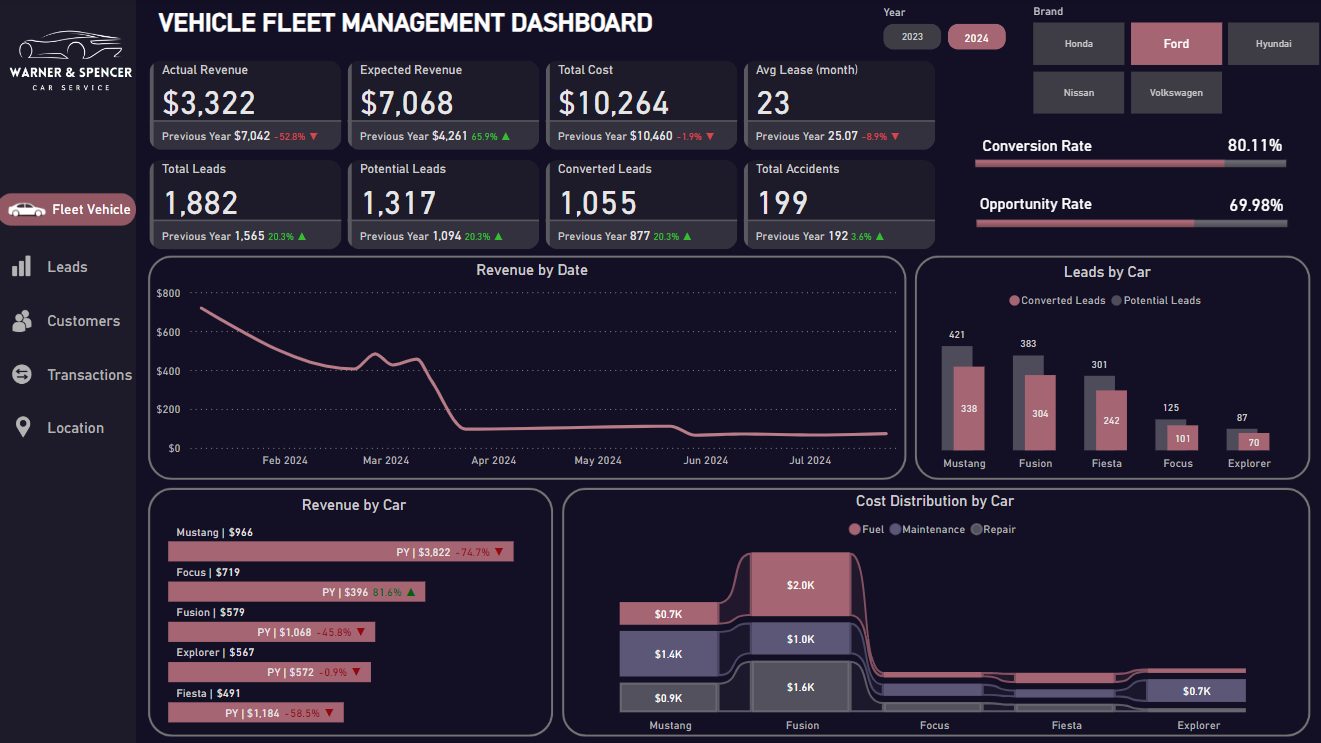1321x743 pixels.
Task: Select year 2024 in the Year slicer
Action: coord(976,37)
